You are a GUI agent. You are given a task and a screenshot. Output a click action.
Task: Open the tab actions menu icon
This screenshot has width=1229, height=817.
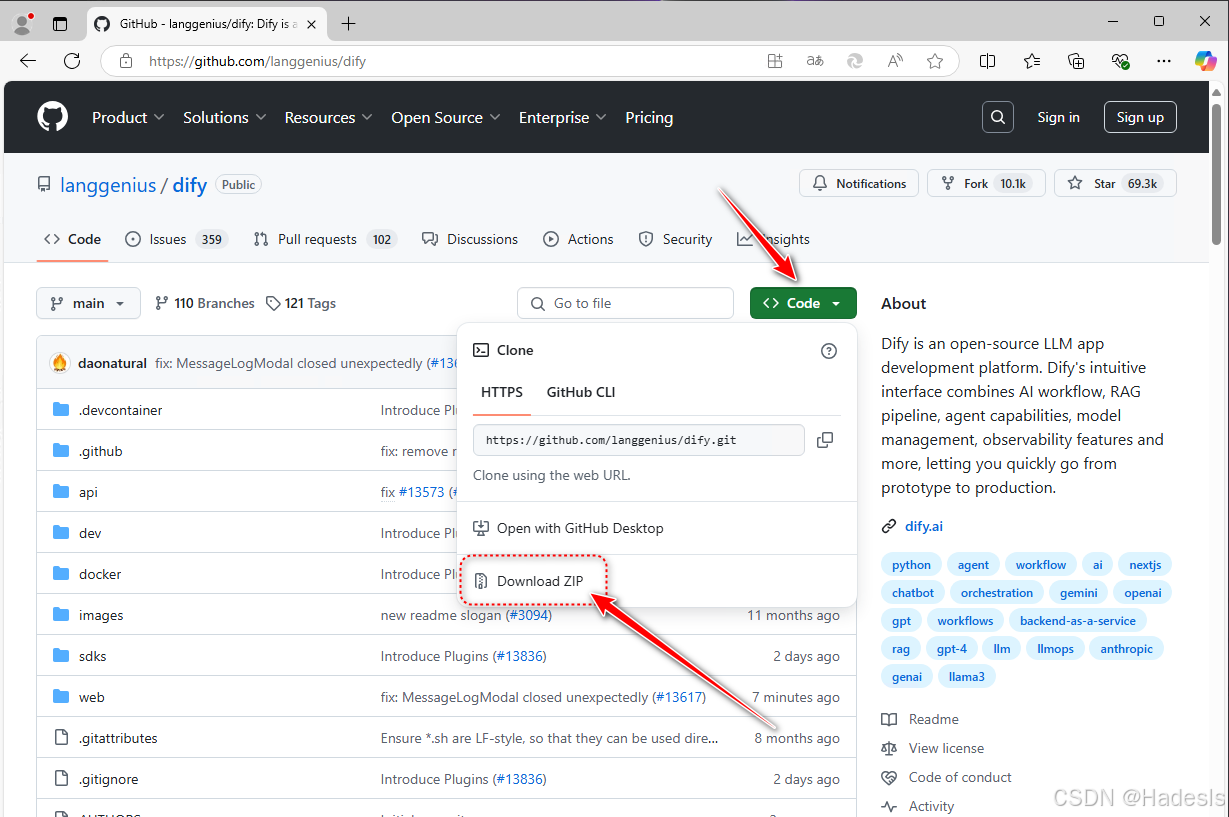pyautogui.click(x=60, y=23)
